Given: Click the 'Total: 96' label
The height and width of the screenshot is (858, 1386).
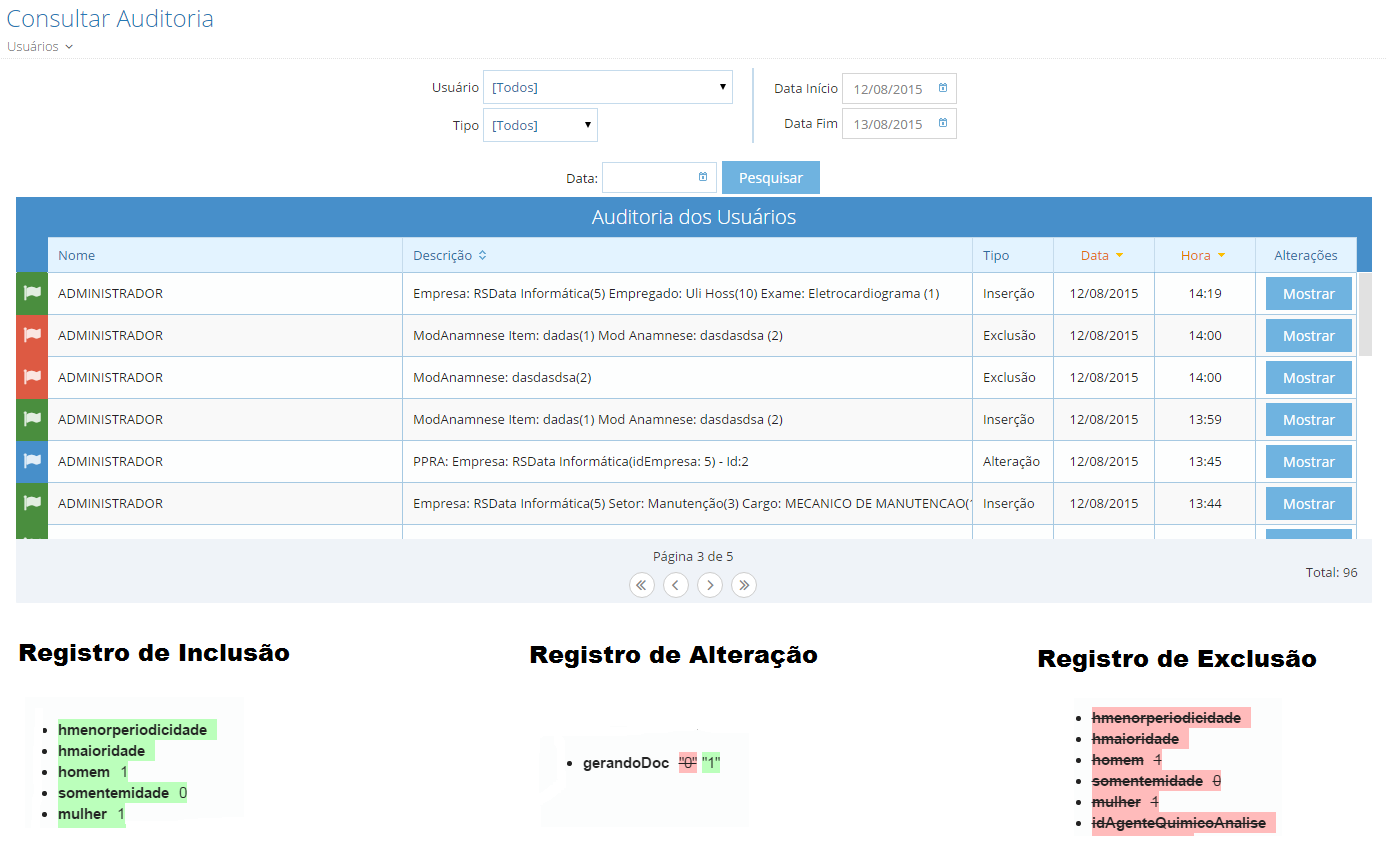Looking at the screenshot, I should point(1332,572).
